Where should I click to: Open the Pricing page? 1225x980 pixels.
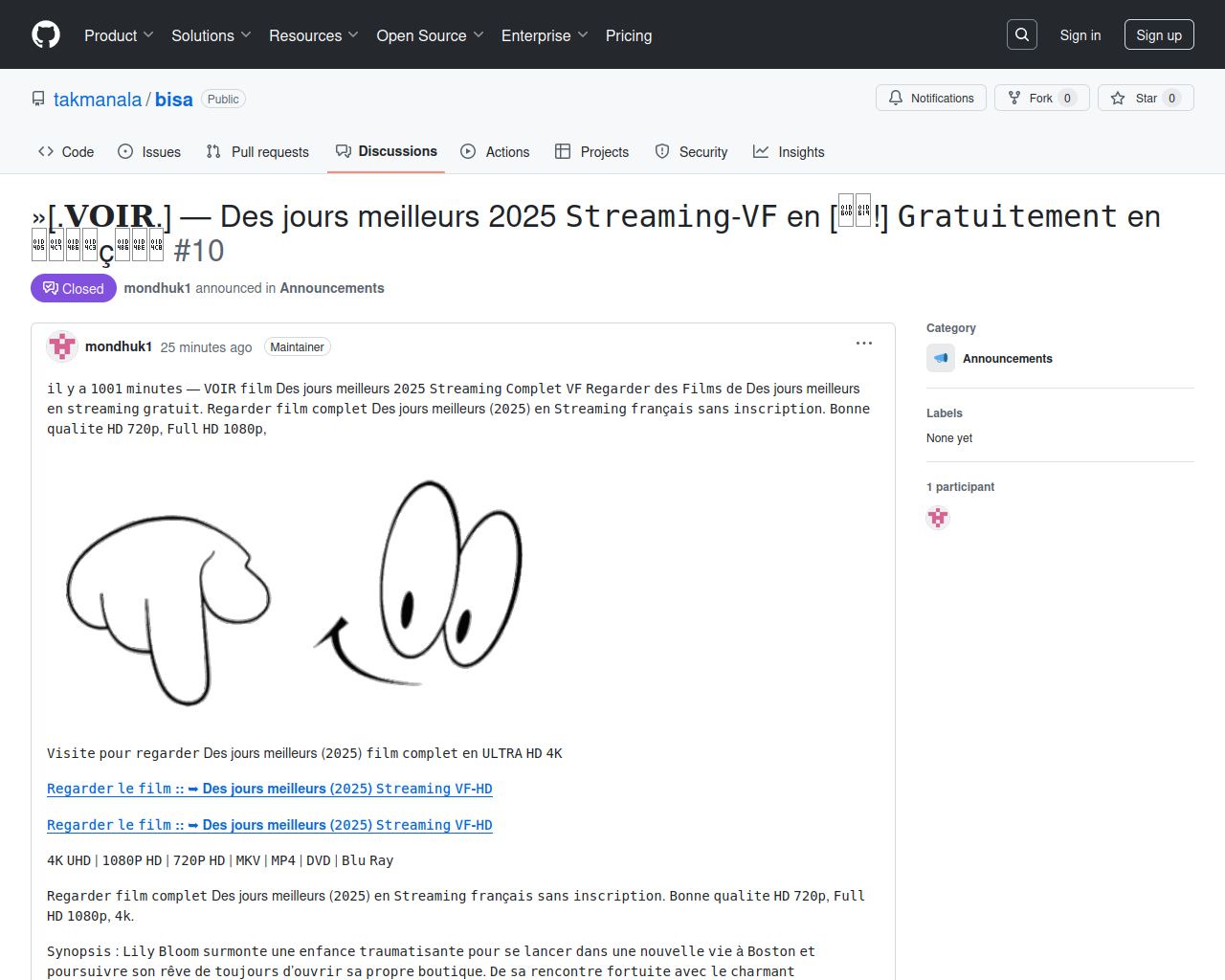click(629, 35)
